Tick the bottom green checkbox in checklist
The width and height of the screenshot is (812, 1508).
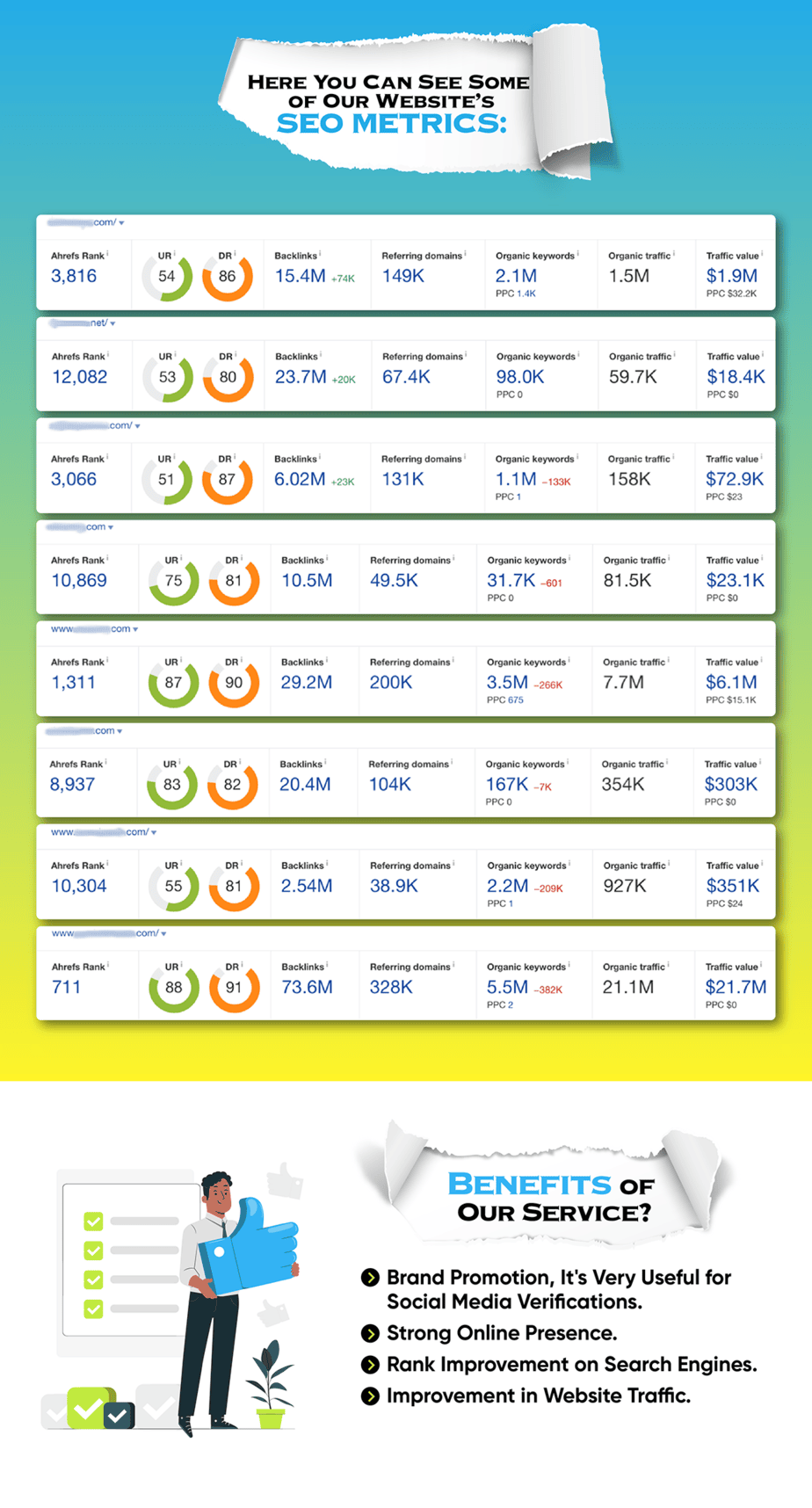coord(93,1309)
